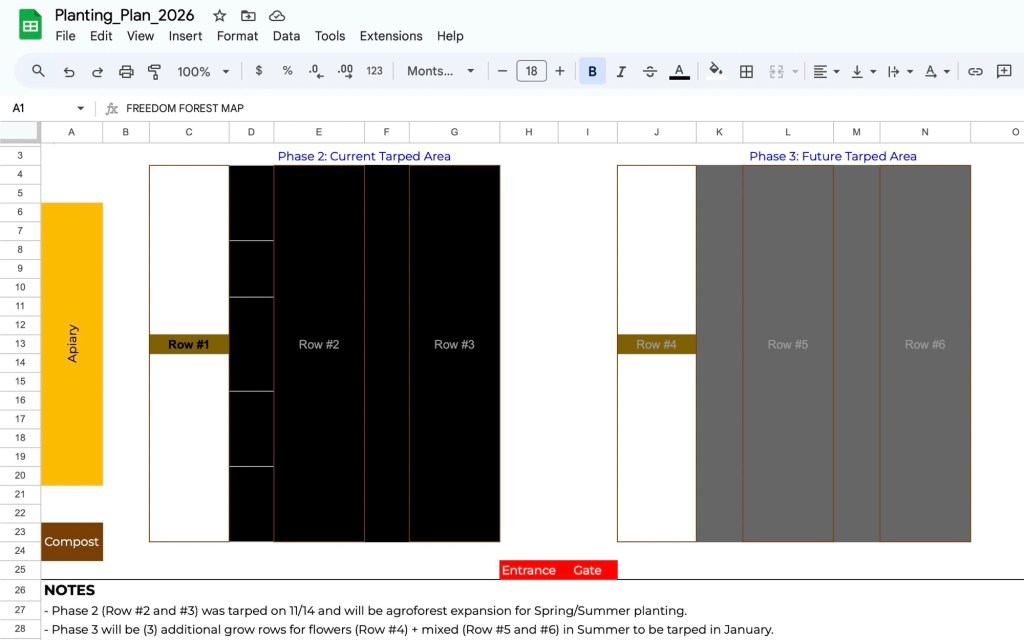The width and height of the screenshot is (1024, 640).
Task: Open the borders tool
Action: point(746,71)
